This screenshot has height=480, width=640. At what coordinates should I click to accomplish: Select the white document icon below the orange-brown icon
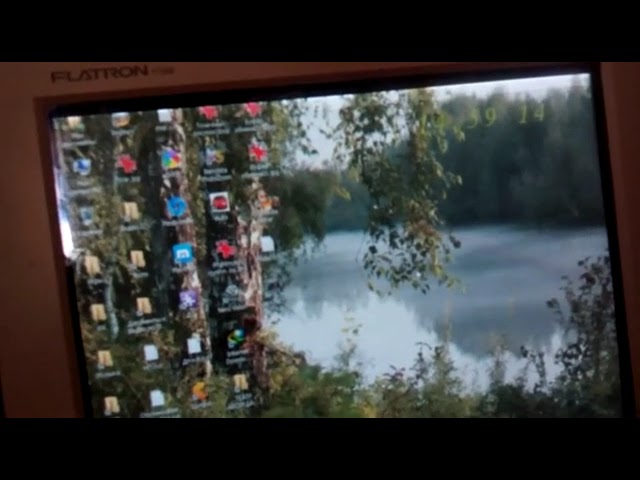click(x=267, y=244)
